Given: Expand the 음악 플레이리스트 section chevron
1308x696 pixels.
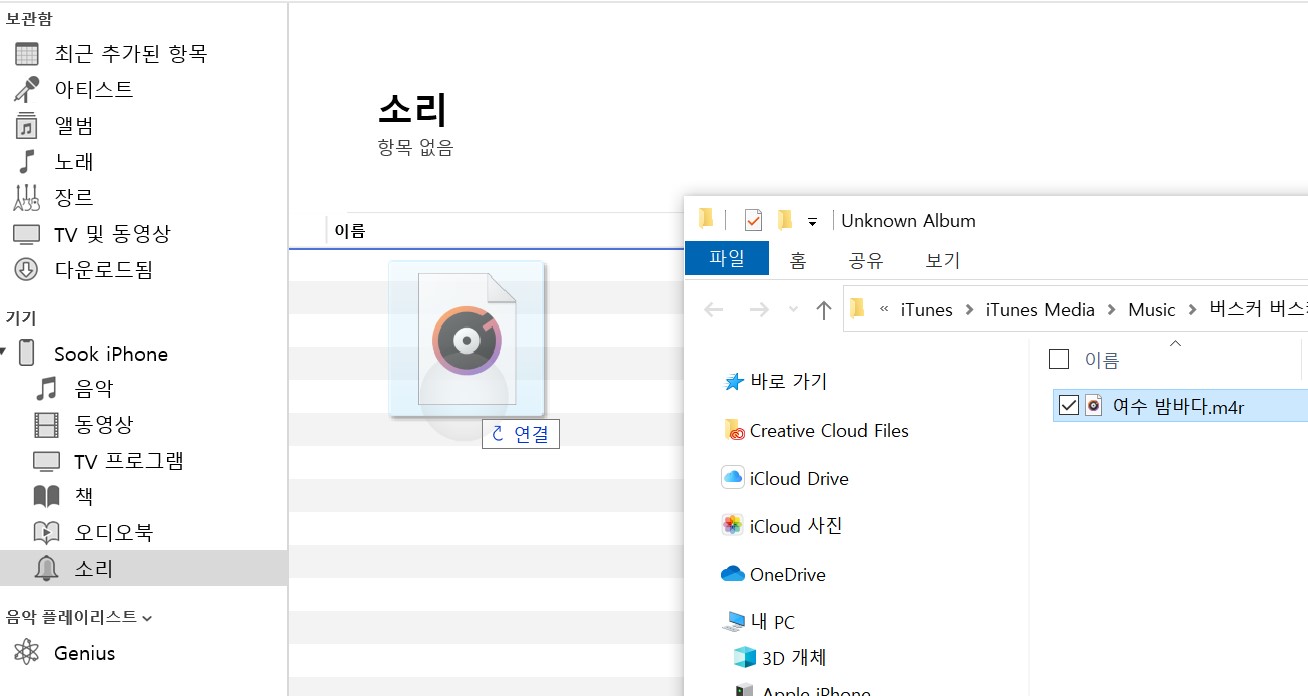Looking at the screenshot, I should (148, 617).
